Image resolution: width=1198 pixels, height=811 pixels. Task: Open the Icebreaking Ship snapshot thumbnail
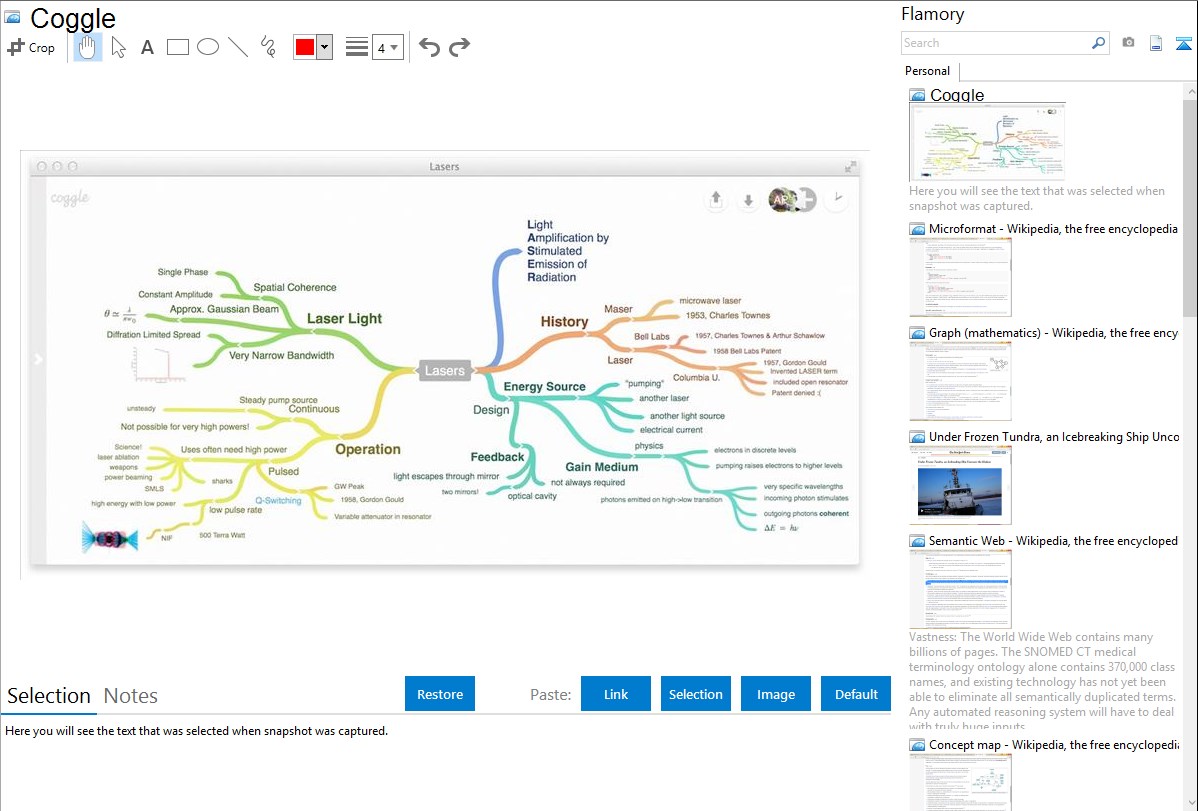click(x=960, y=485)
